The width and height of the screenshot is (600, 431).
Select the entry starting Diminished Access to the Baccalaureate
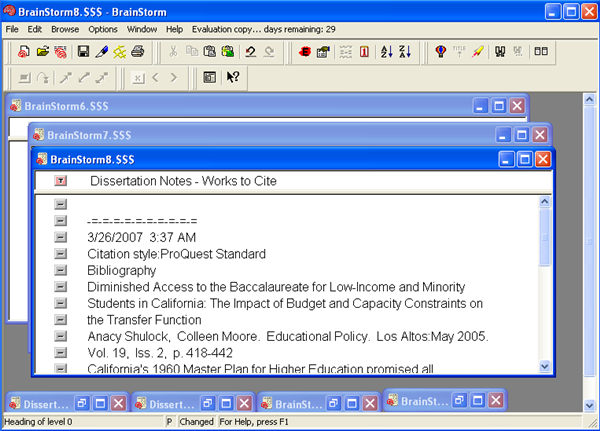(276, 287)
